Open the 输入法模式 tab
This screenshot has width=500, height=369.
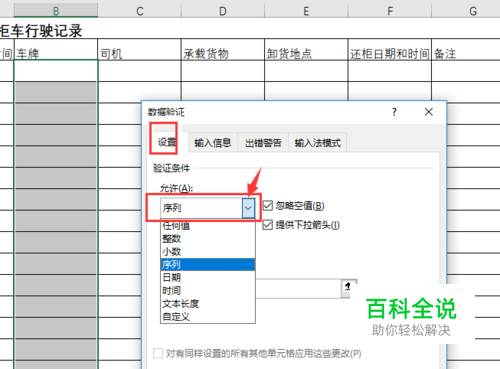click(x=318, y=143)
